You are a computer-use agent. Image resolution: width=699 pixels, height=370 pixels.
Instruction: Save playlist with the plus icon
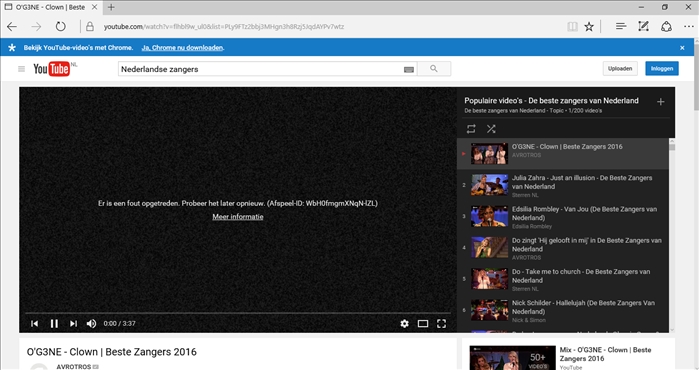(x=661, y=102)
